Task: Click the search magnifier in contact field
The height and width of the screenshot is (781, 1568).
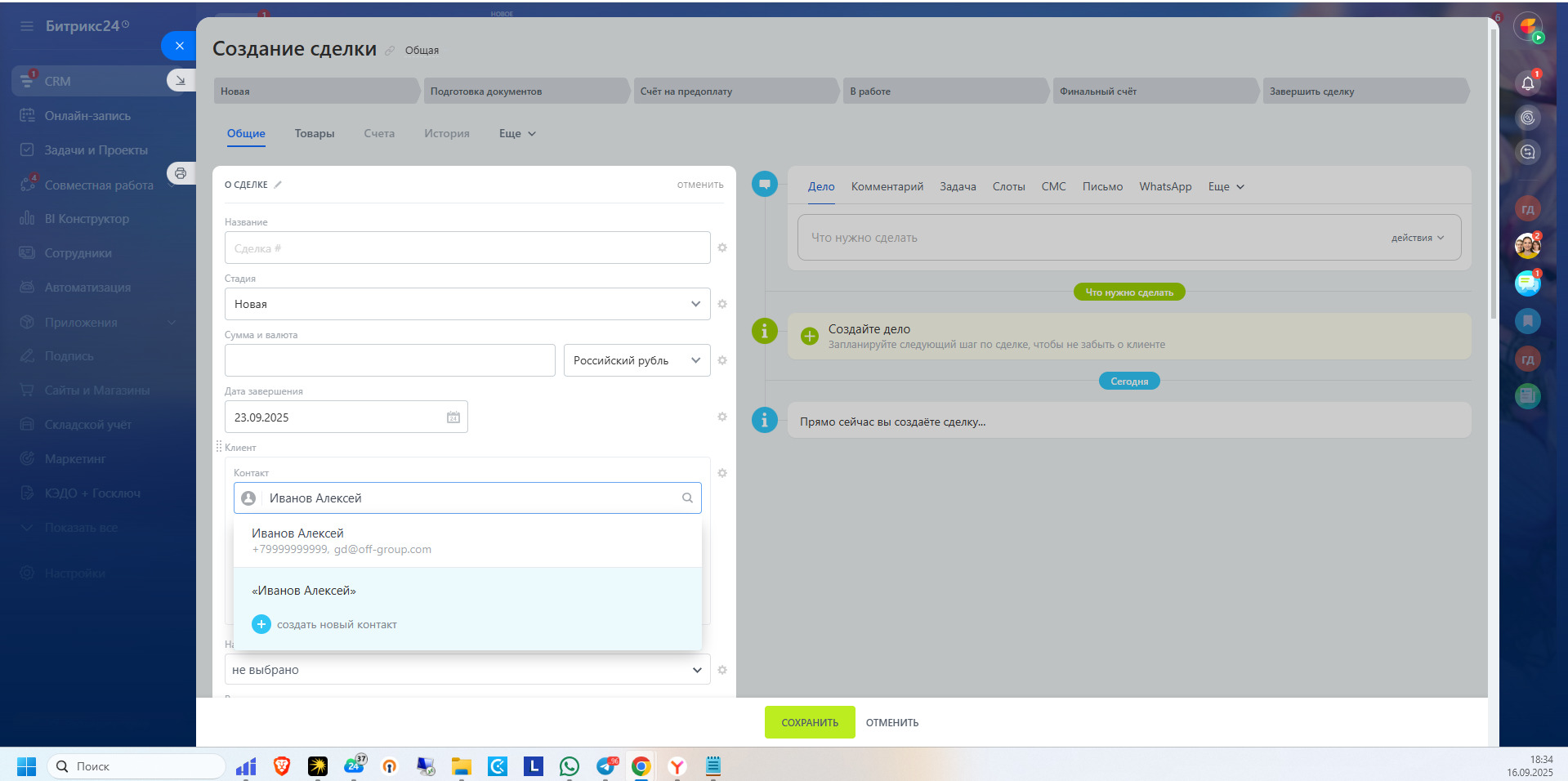Action: click(687, 498)
